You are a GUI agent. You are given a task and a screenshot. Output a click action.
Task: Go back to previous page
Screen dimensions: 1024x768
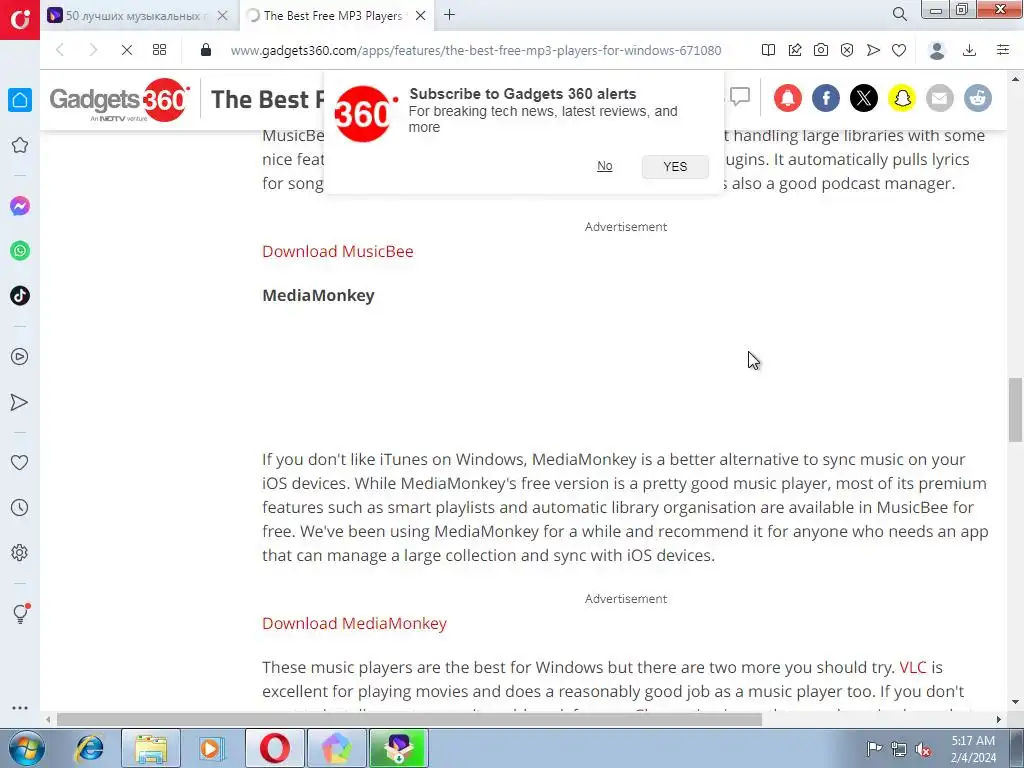tap(60, 50)
